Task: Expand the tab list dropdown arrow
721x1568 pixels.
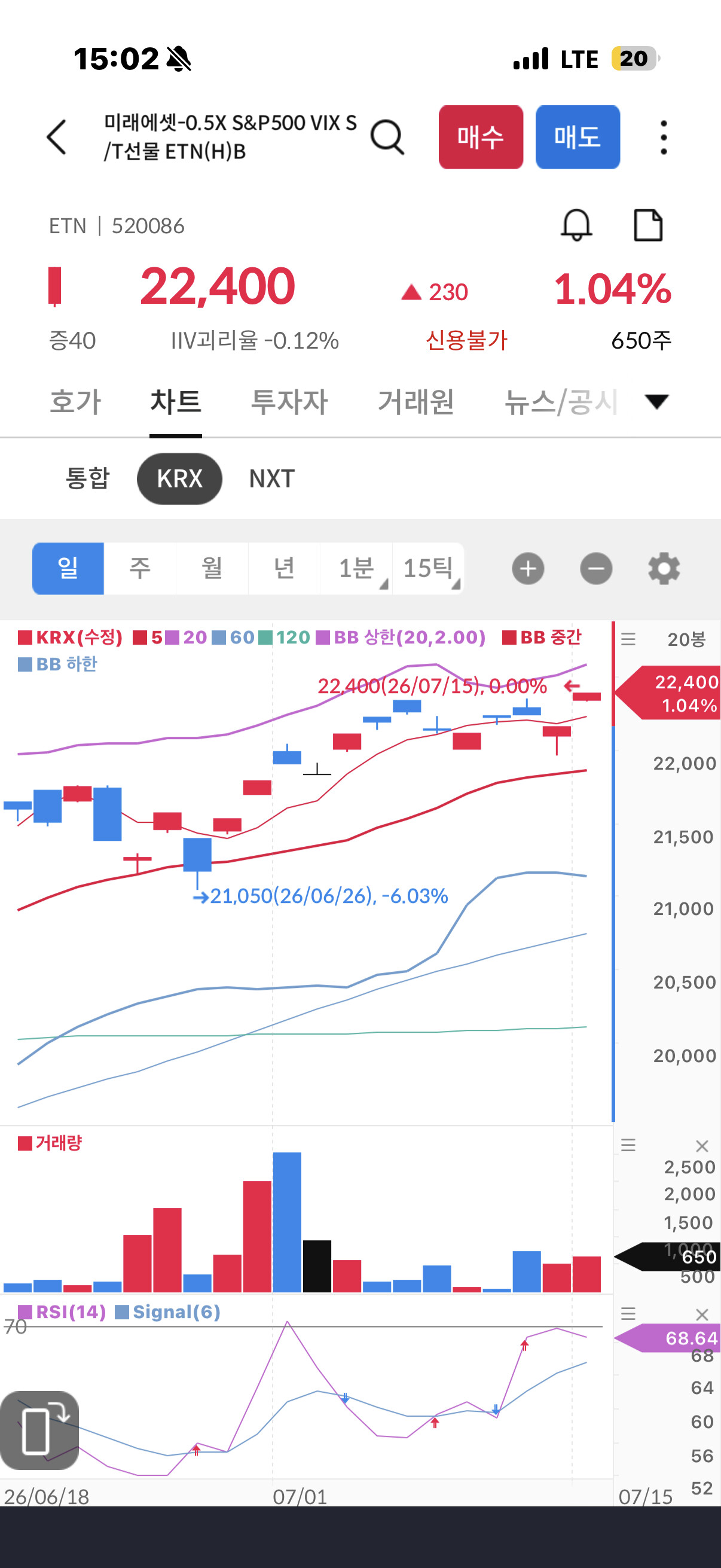Action: click(x=656, y=402)
